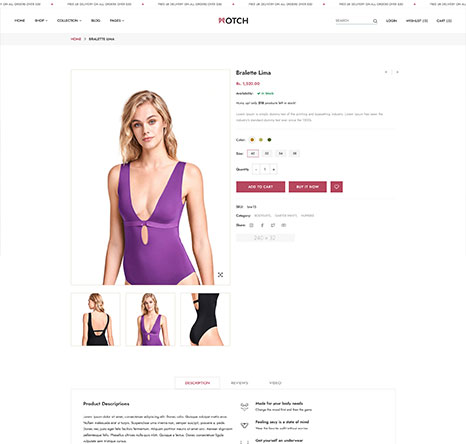Switch to the Reviews tab
The image size is (466, 444).
pos(239,383)
